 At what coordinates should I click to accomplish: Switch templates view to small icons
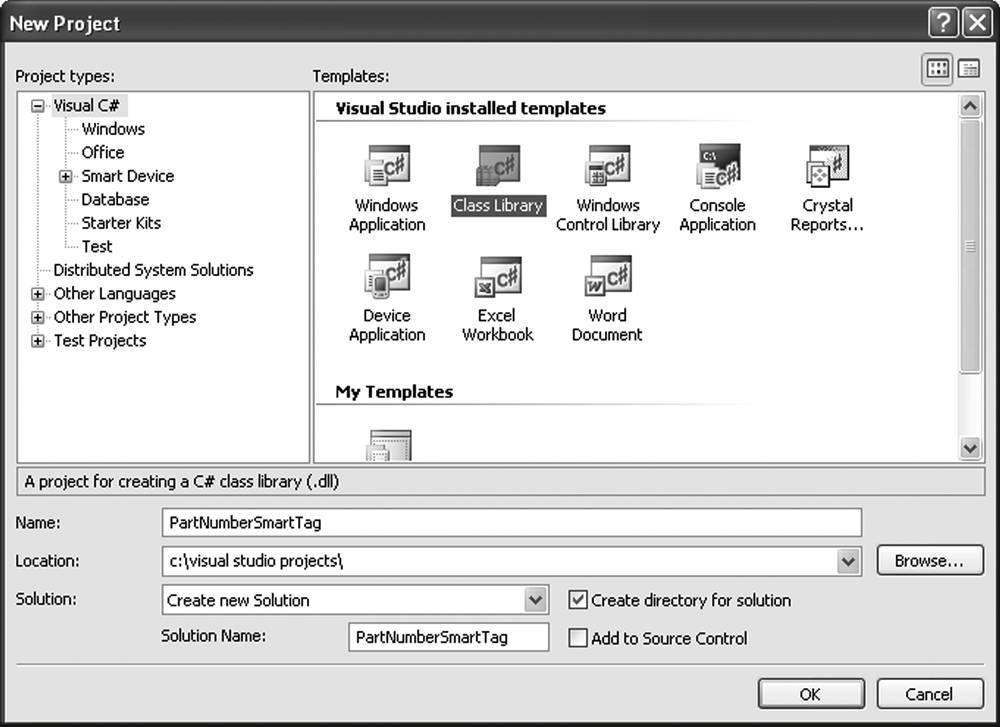click(969, 69)
